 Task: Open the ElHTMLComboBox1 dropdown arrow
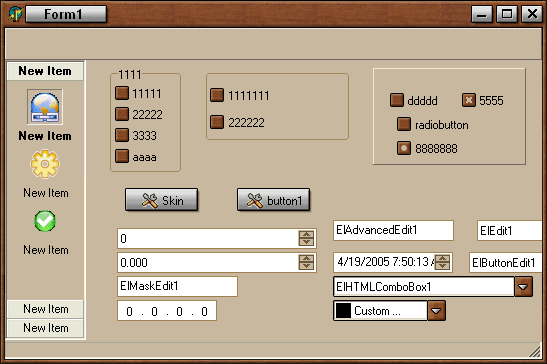pos(523,287)
